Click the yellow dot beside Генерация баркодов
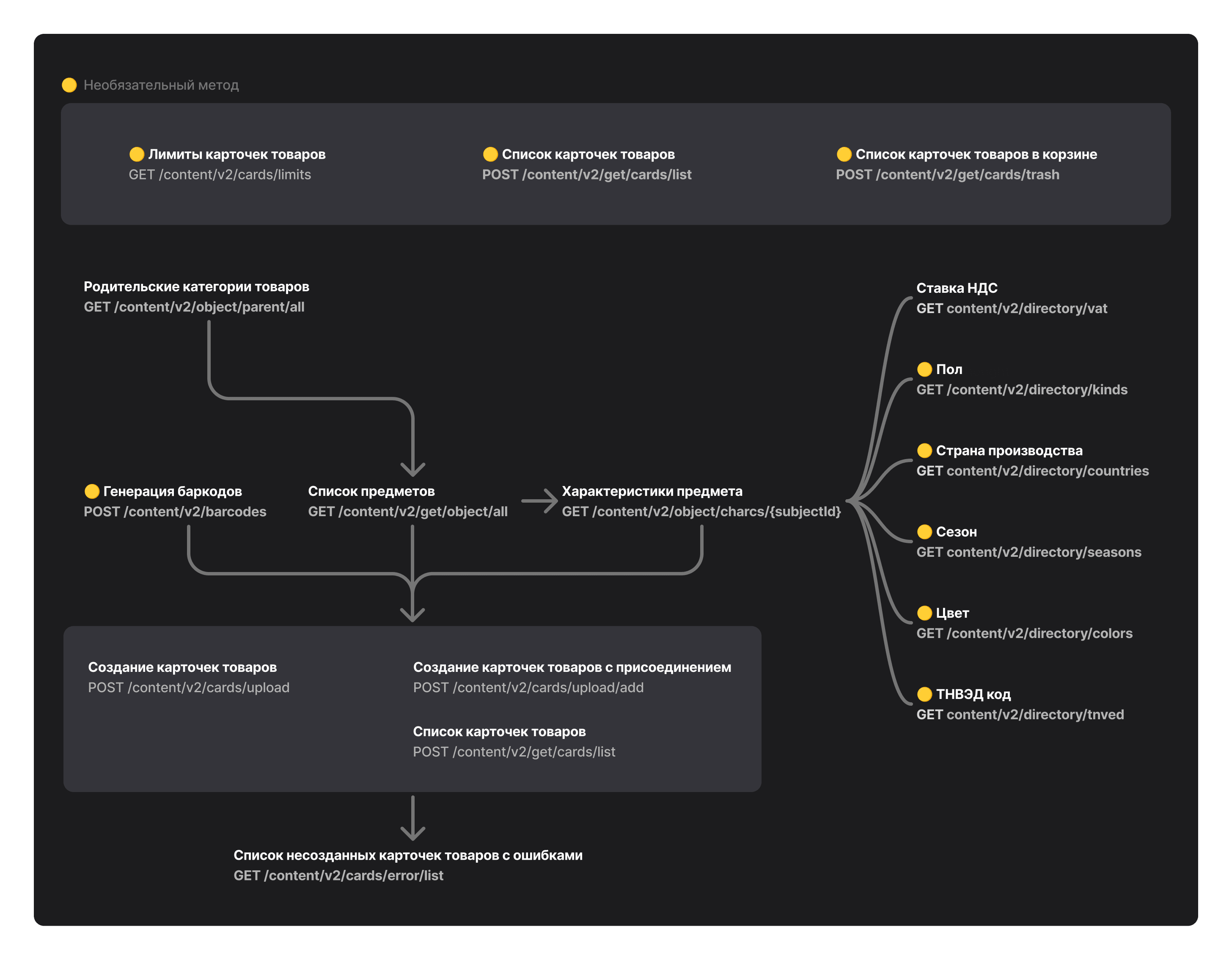The width and height of the screenshot is (1232, 960). point(91,491)
